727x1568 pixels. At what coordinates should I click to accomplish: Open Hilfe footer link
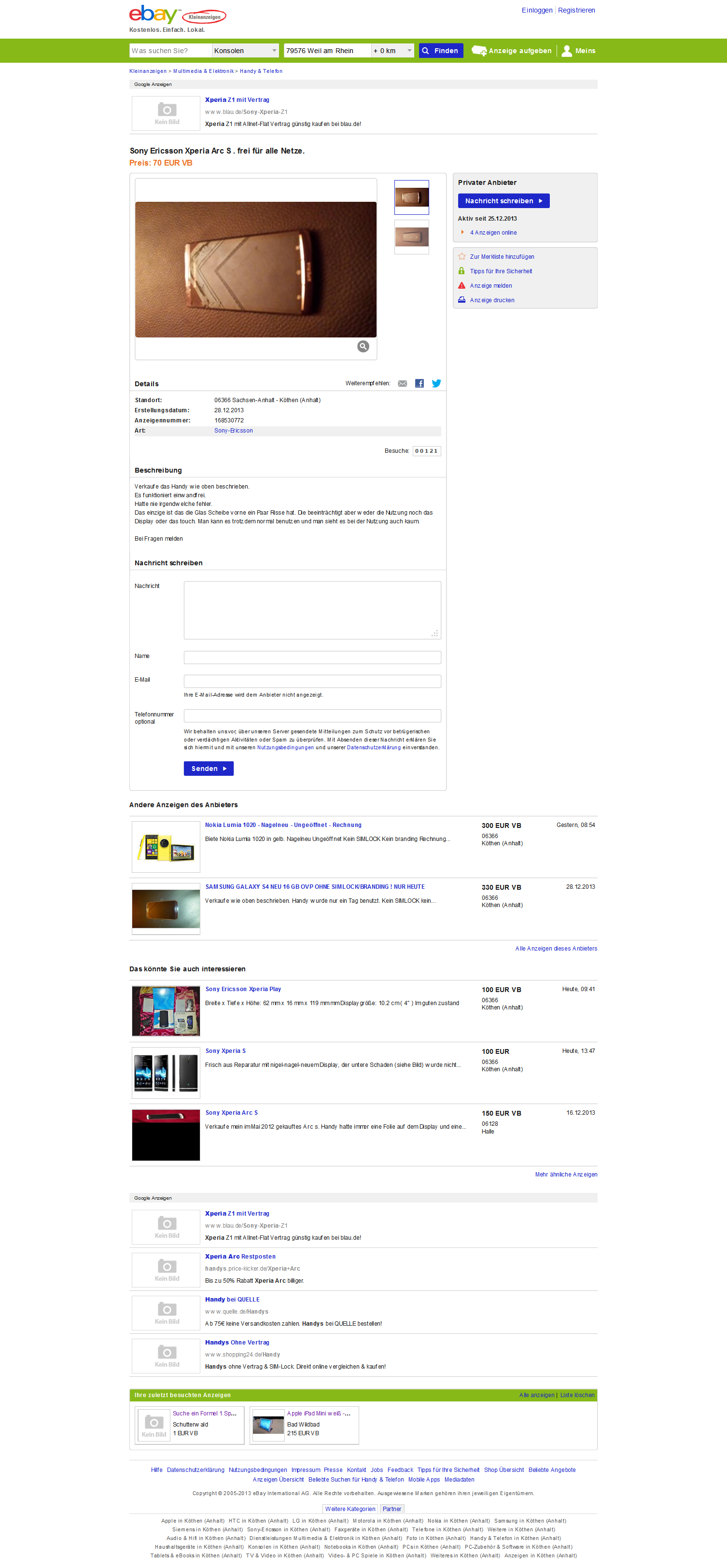coord(156,1470)
